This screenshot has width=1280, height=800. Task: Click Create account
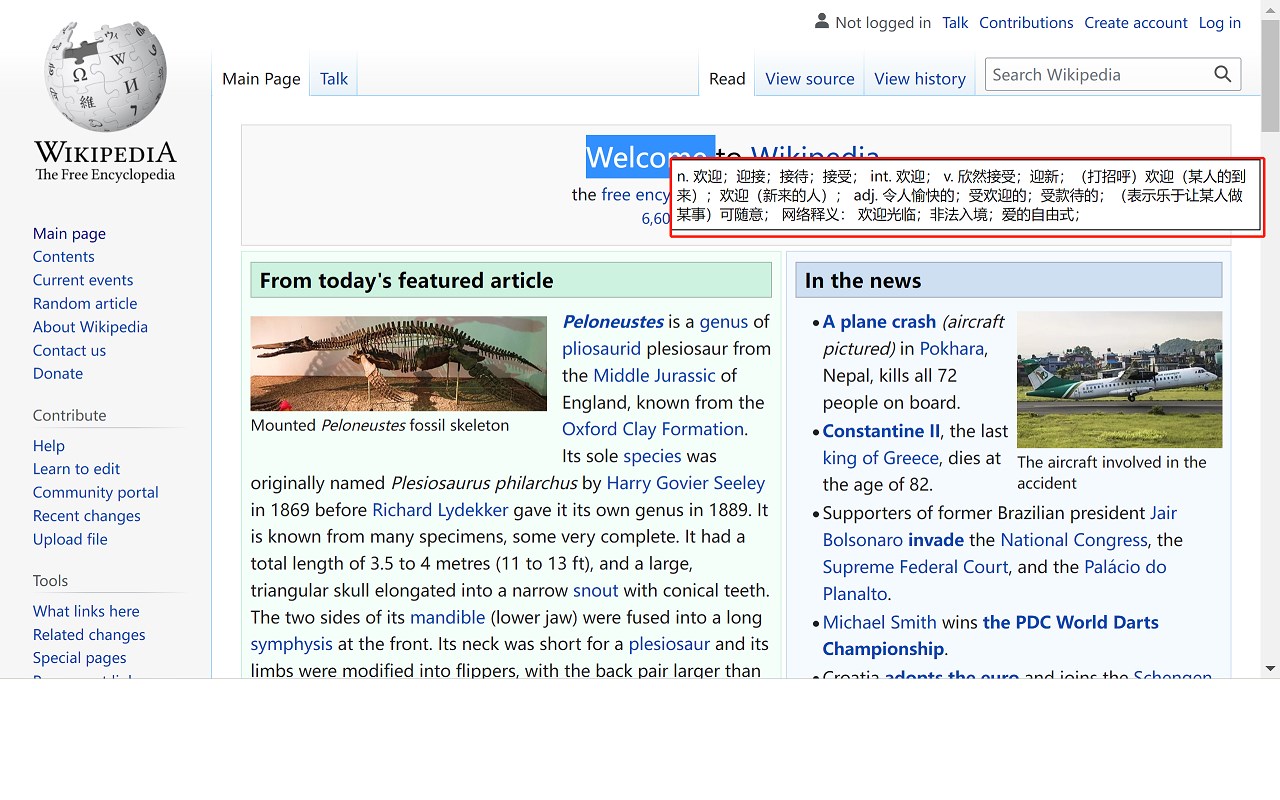tap(1136, 22)
